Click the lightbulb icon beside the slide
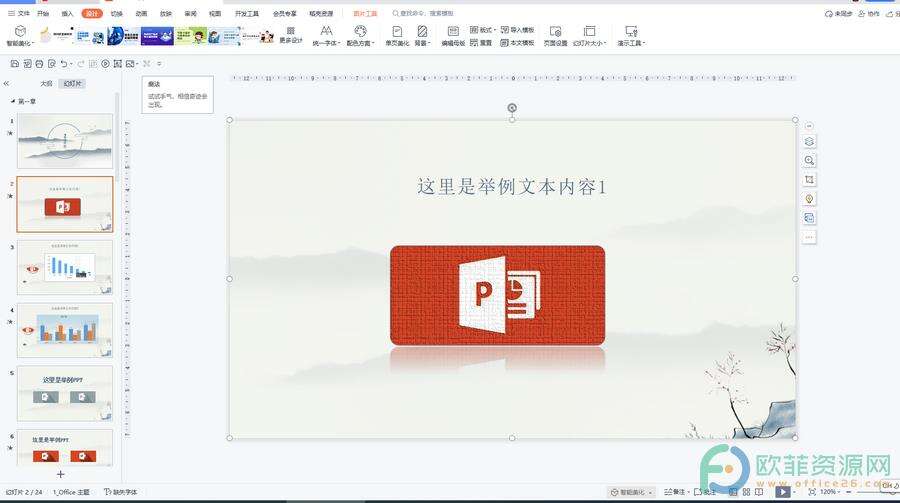The image size is (900, 503). click(x=809, y=199)
